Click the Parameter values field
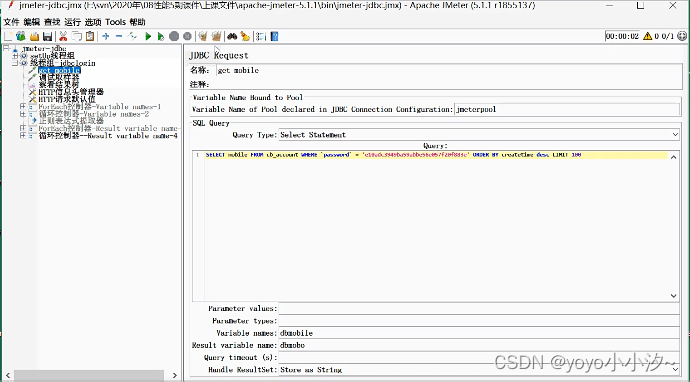 click(x=479, y=309)
